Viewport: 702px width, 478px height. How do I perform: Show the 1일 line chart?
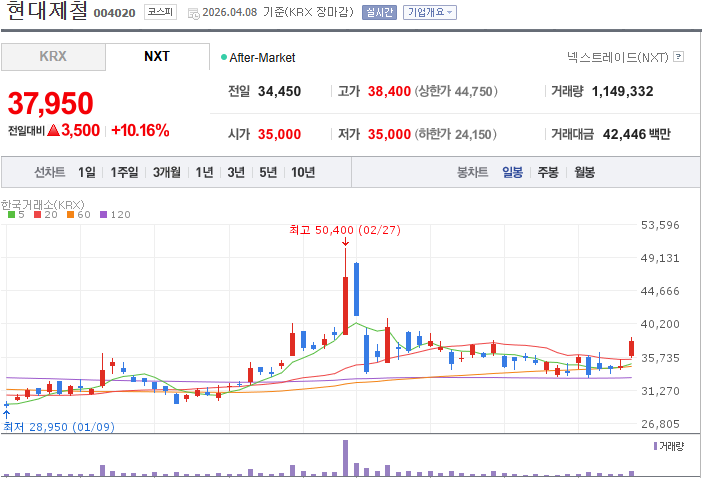[87, 172]
